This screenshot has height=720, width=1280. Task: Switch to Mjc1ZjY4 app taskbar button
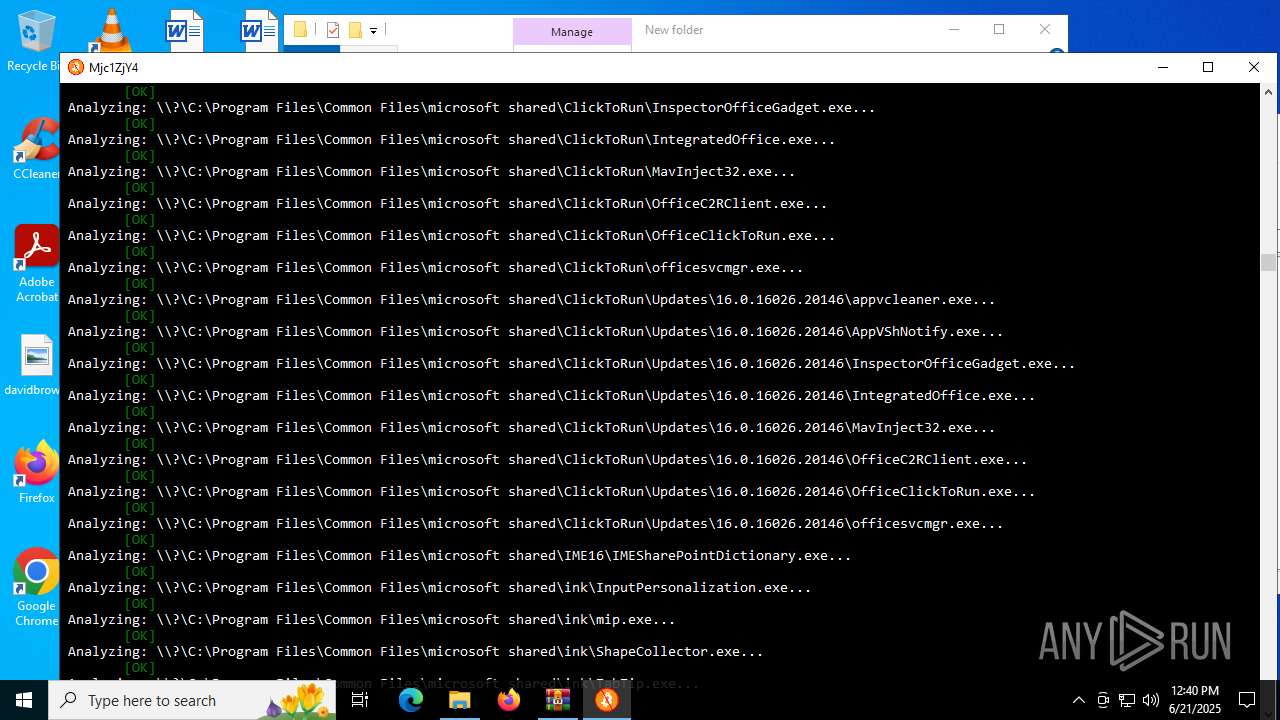click(606, 700)
